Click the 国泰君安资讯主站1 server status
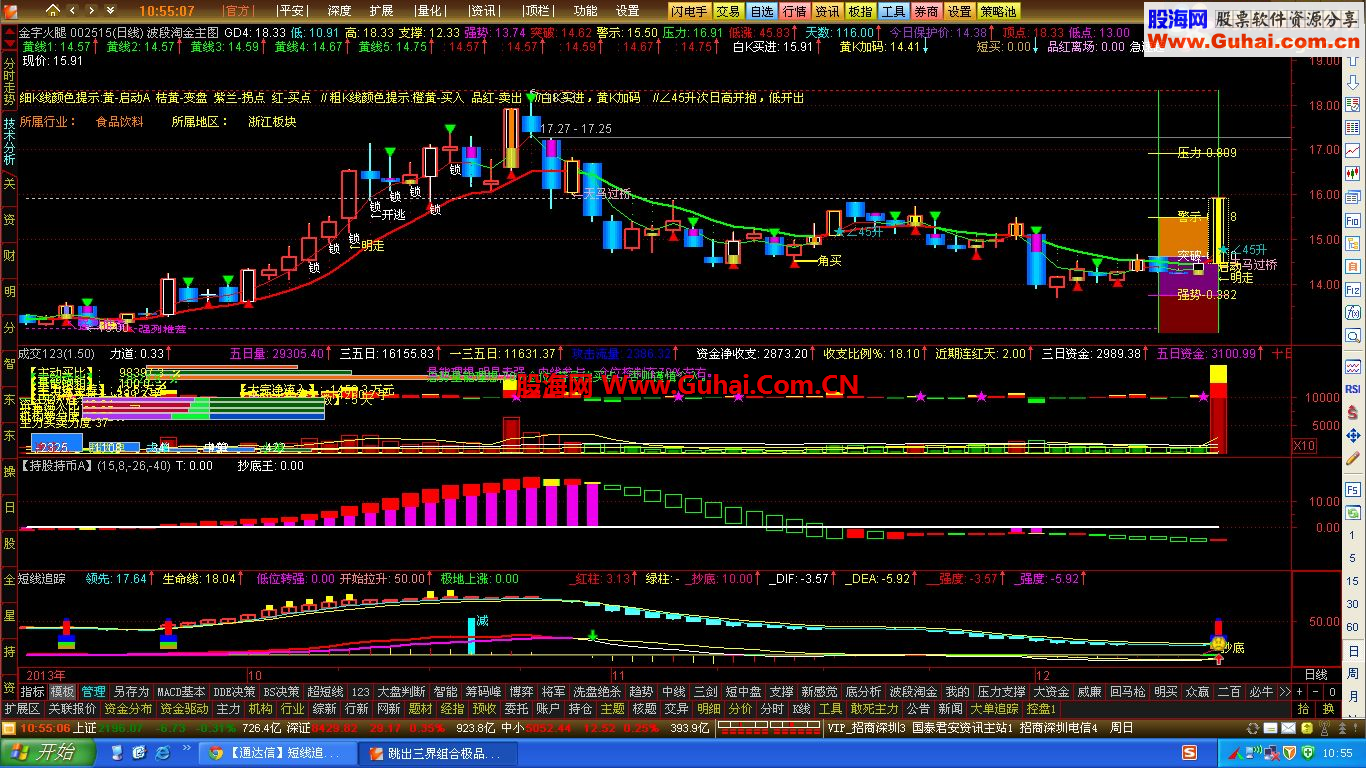 (963, 727)
